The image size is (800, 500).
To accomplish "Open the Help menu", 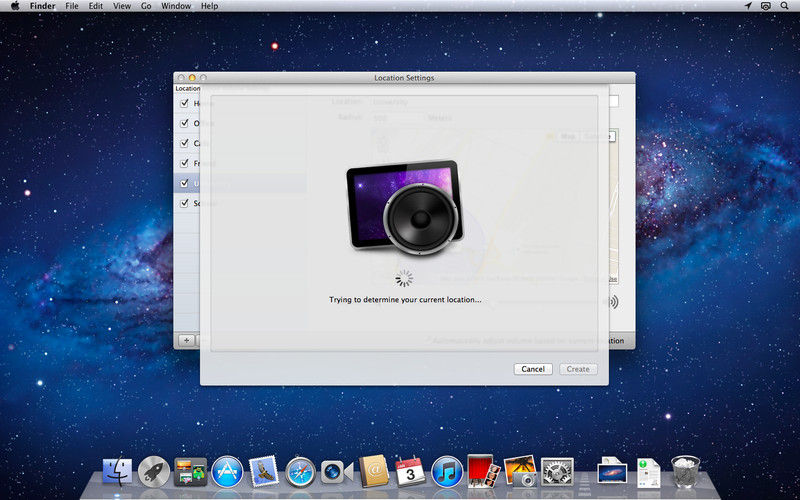I will tap(209, 6).
